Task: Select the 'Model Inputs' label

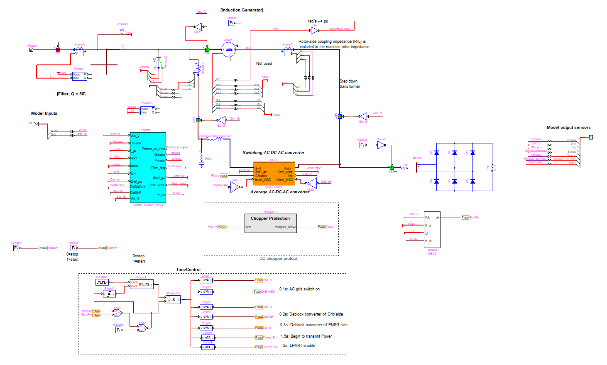Action: (x=44, y=113)
